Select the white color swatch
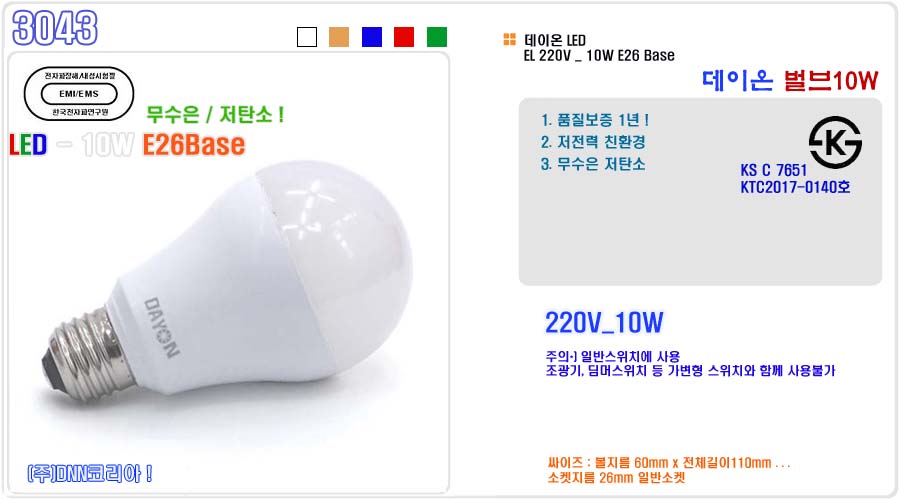Image resolution: width=900 pixels, height=500 pixels. pos(307,37)
